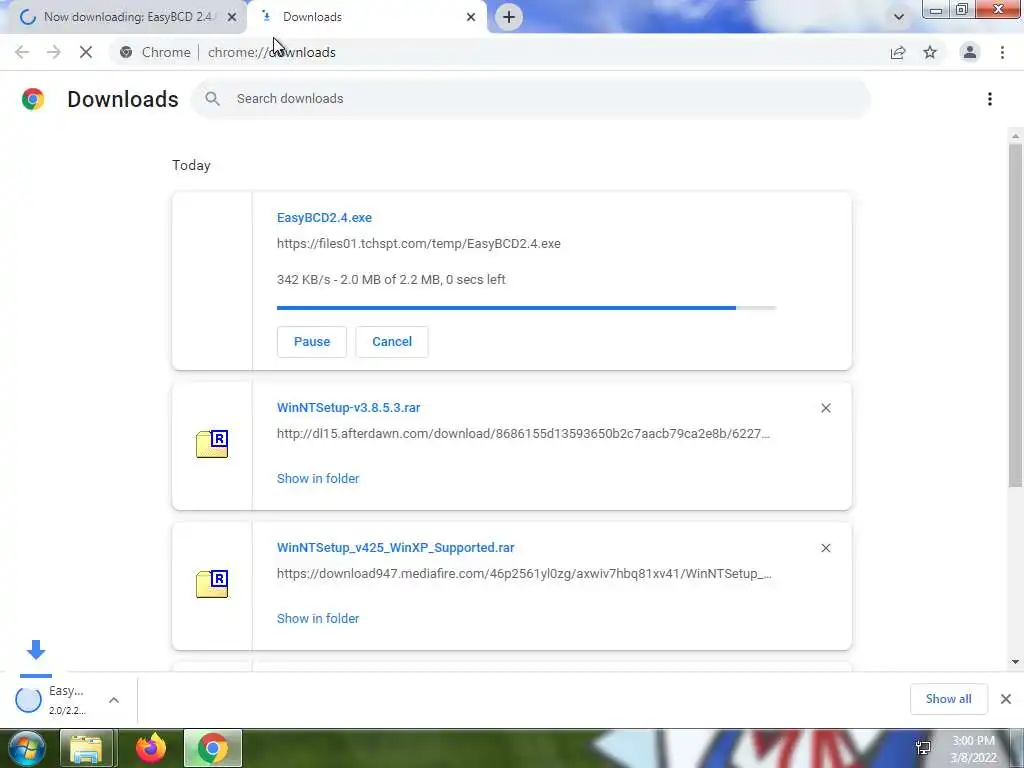Open a new tab
The width and height of the screenshot is (1024, 768).
point(509,17)
